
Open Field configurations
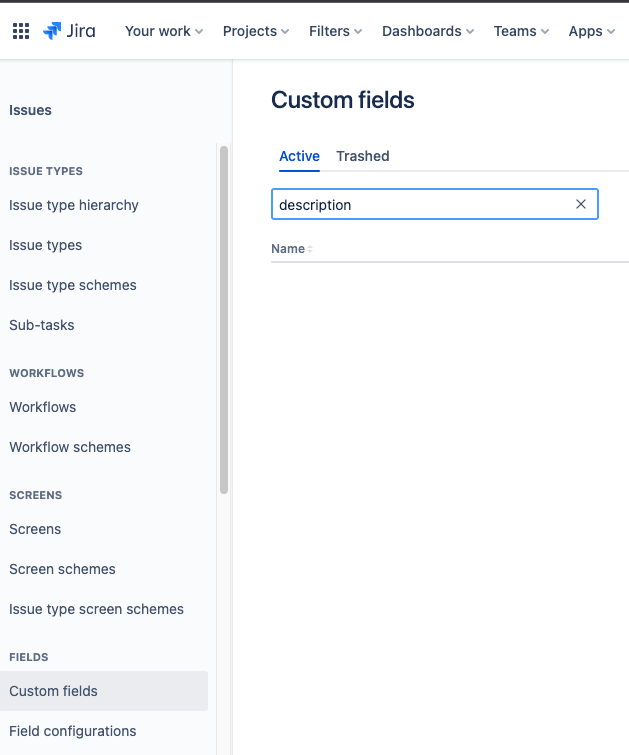pyautogui.click(x=73, y=731)
